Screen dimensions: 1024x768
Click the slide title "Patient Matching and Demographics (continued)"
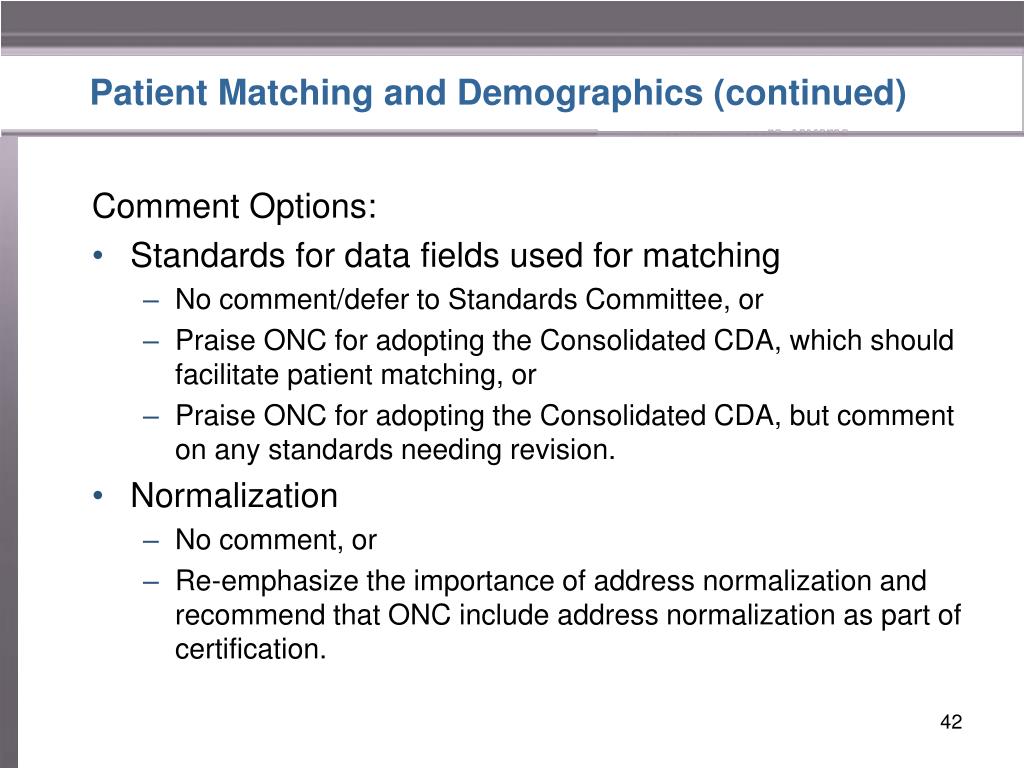coord(498,93)
